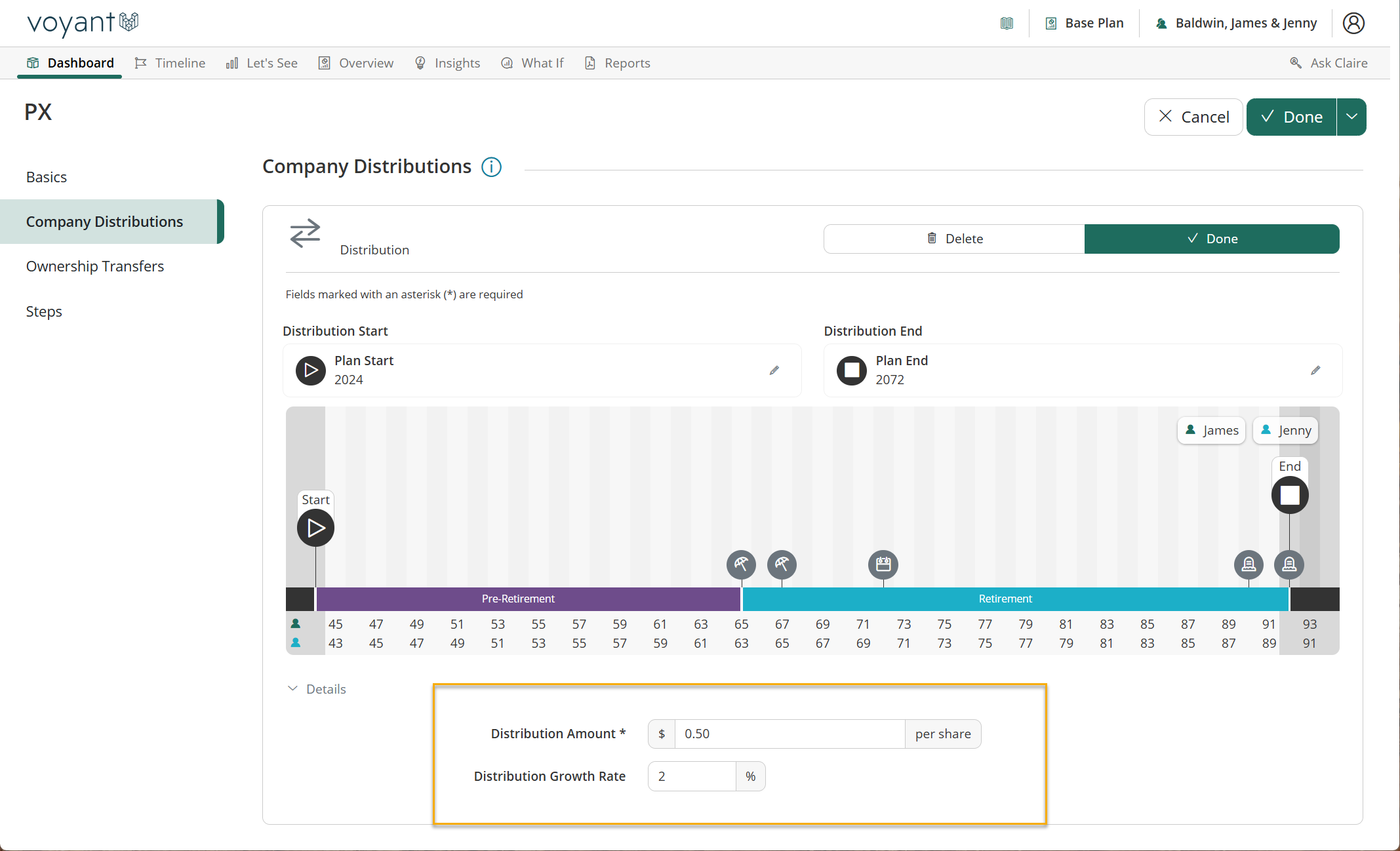Image resolution: width=1400 pixels, height=851 pixels.
Task: Switch to the Timeline tab
Action: pos(170,63)
